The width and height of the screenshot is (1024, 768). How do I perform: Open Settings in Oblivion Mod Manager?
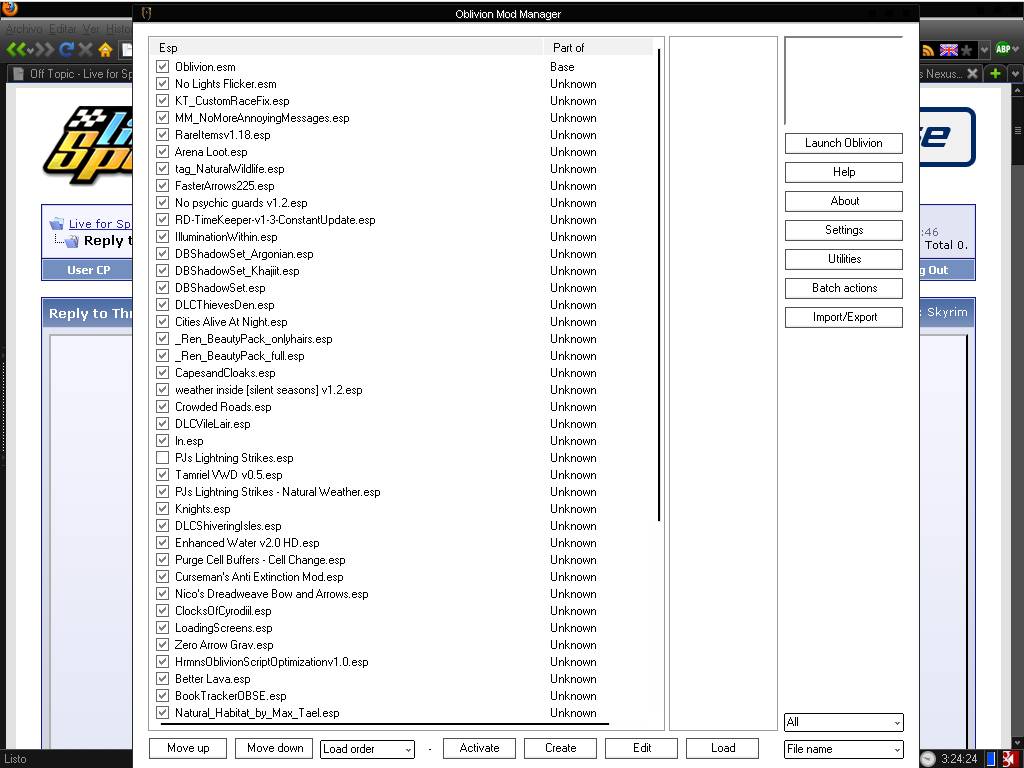pyautogui.click(x=844, y=230)
